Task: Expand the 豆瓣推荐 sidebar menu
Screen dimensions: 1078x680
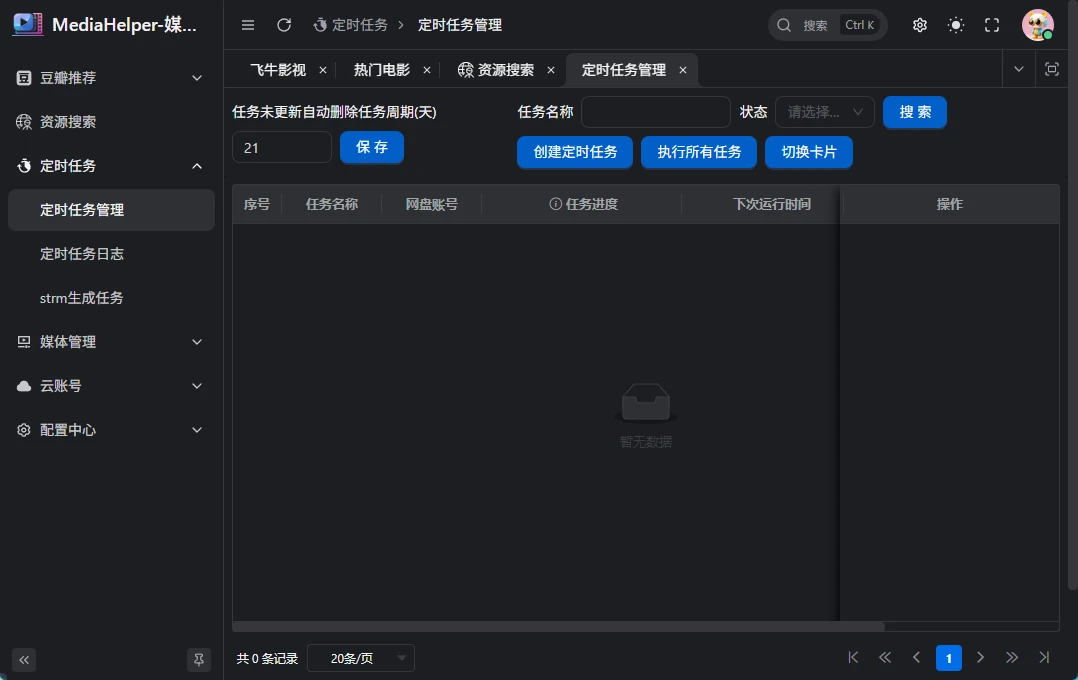Action: pos(111,78)
